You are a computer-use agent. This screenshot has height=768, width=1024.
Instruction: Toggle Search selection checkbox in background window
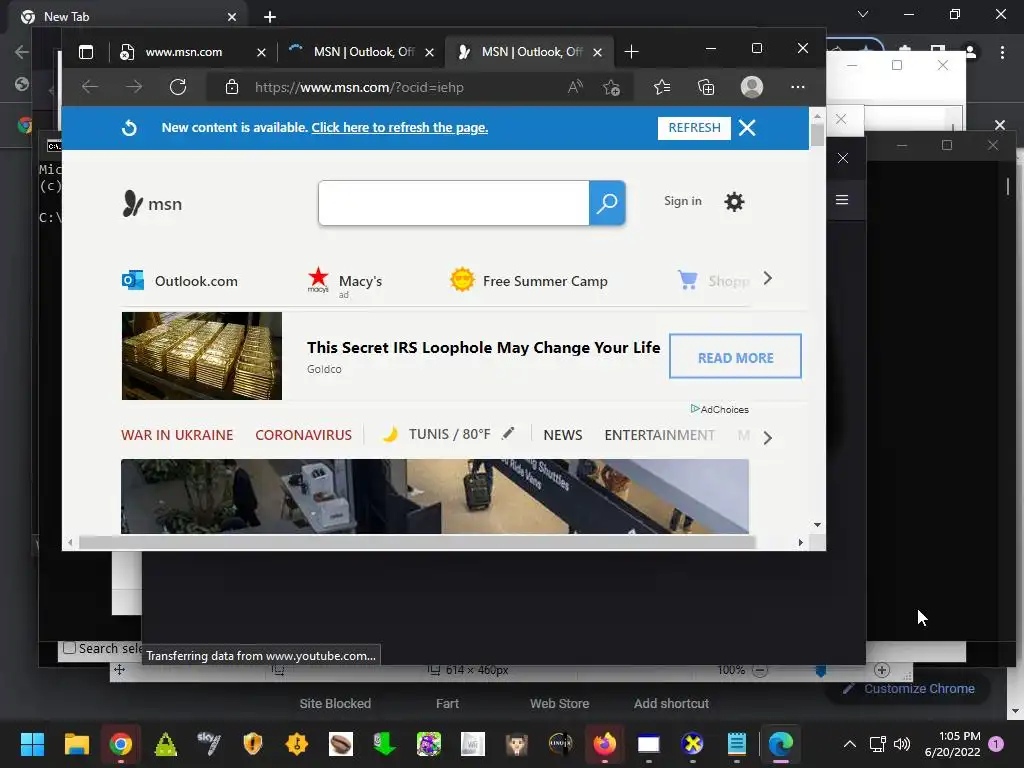[69, 648]
